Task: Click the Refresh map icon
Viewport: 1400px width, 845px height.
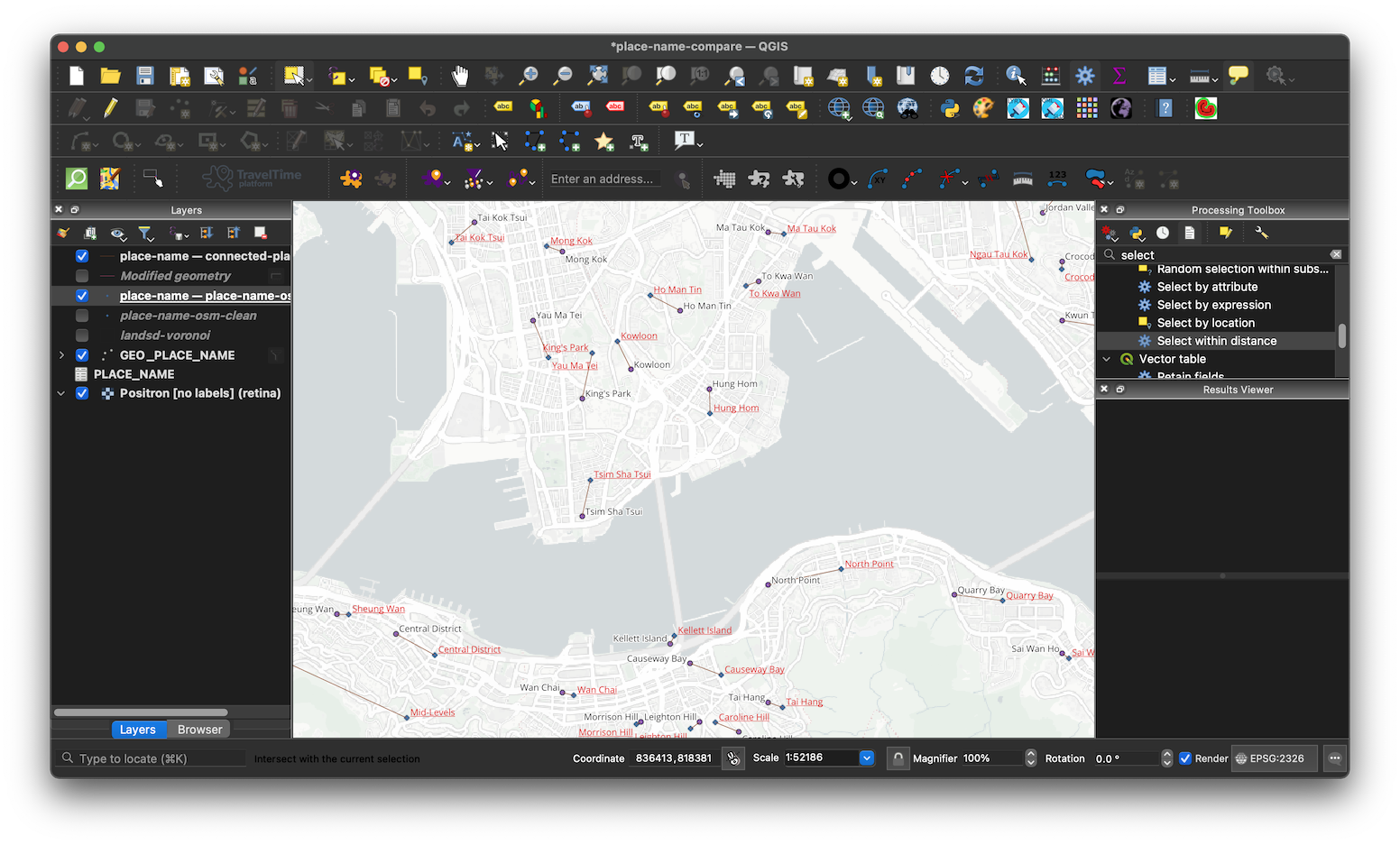Action: point(974,76)
